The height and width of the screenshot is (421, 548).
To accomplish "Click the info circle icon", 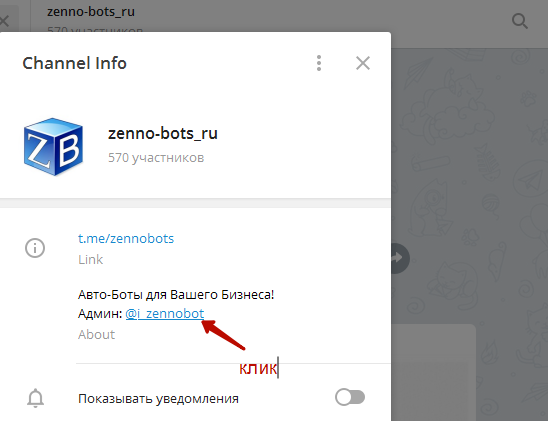I will (35, 248).
